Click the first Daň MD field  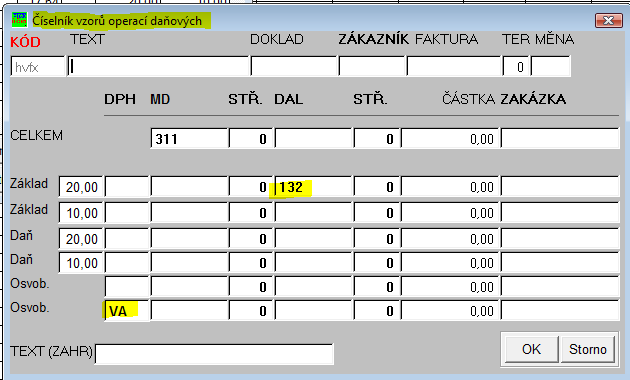[189, 239]
